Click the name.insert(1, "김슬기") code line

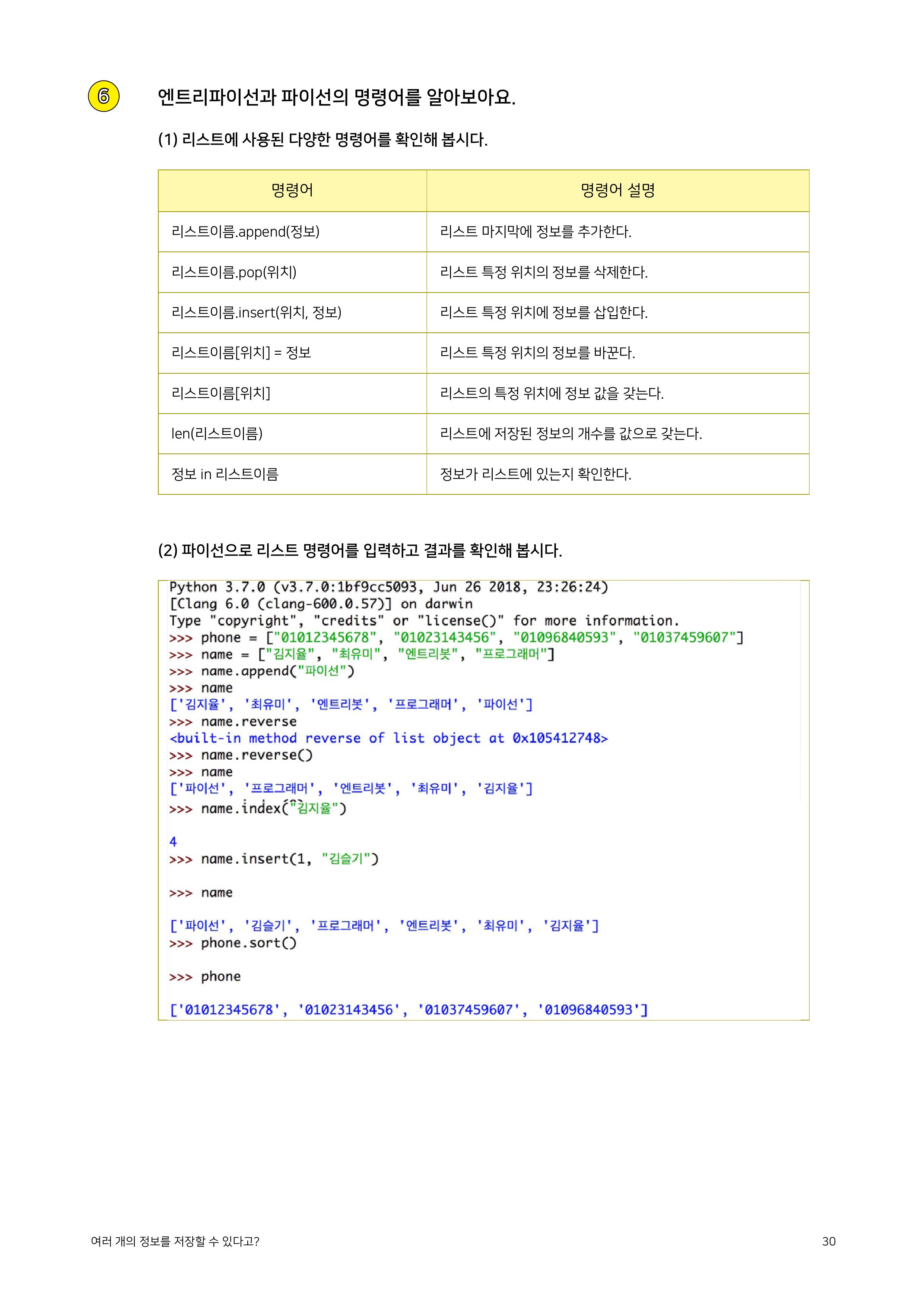pyautogui.click(x=274, y=859)
